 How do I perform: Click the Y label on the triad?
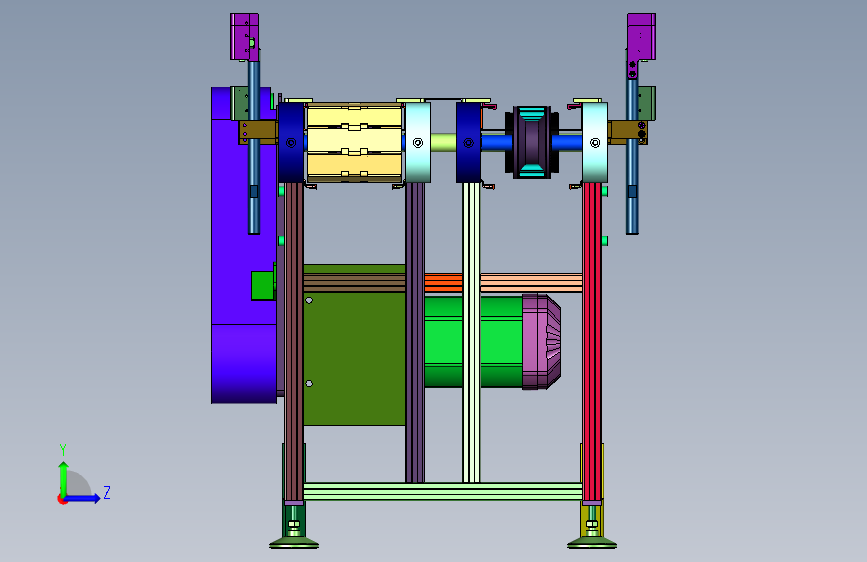tap(63, 450)
